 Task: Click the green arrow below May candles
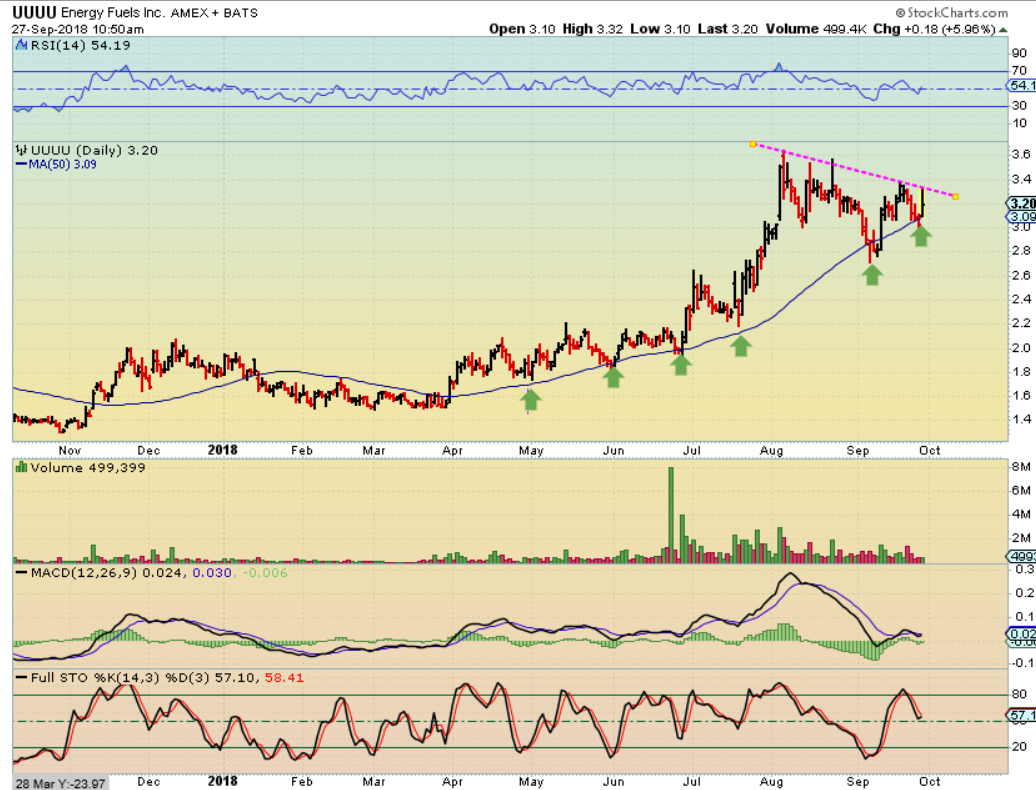531,400
